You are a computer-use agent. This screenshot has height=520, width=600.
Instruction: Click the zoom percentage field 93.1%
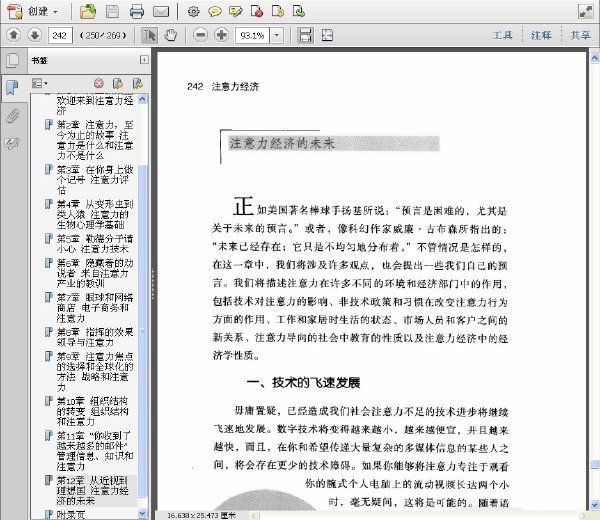point(252,36)
